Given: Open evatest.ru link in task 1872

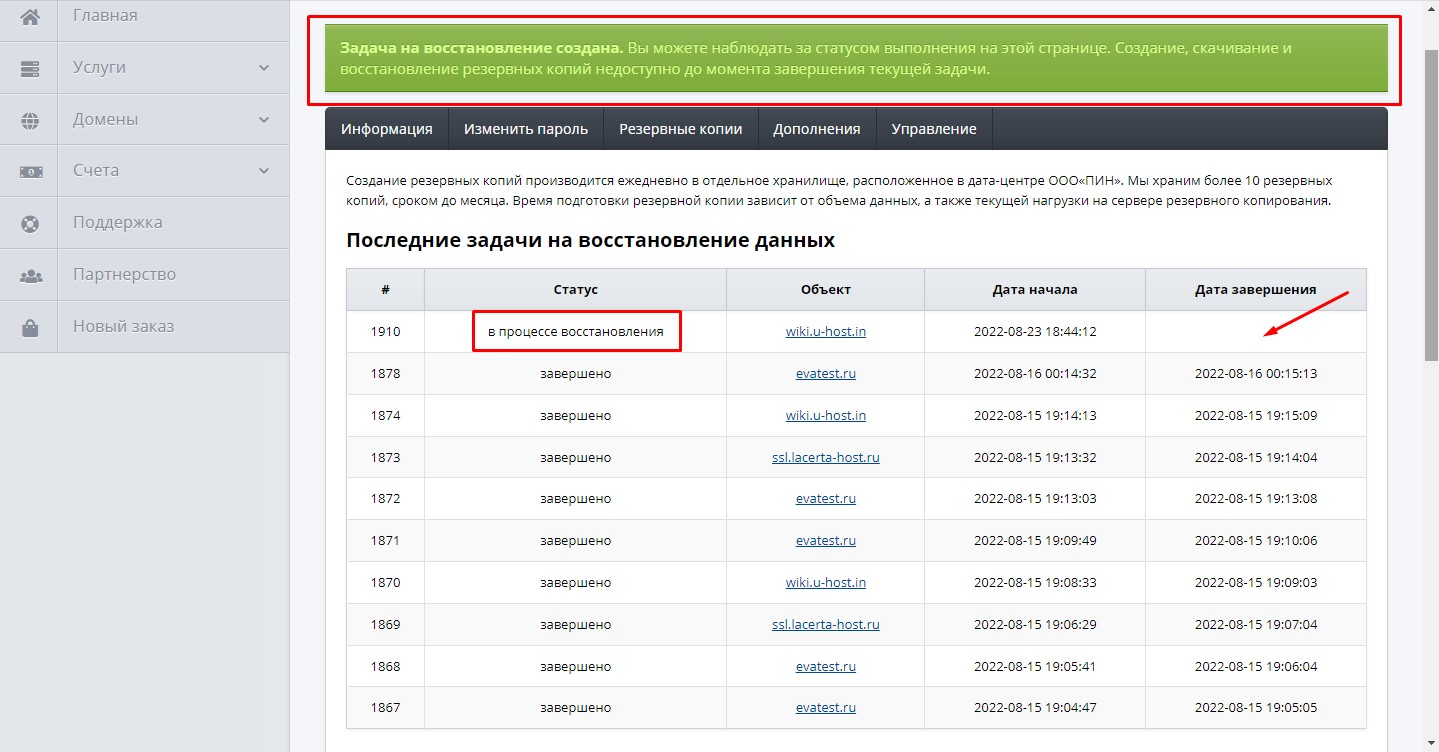Looking at the screenshot, I should (826, 499).
